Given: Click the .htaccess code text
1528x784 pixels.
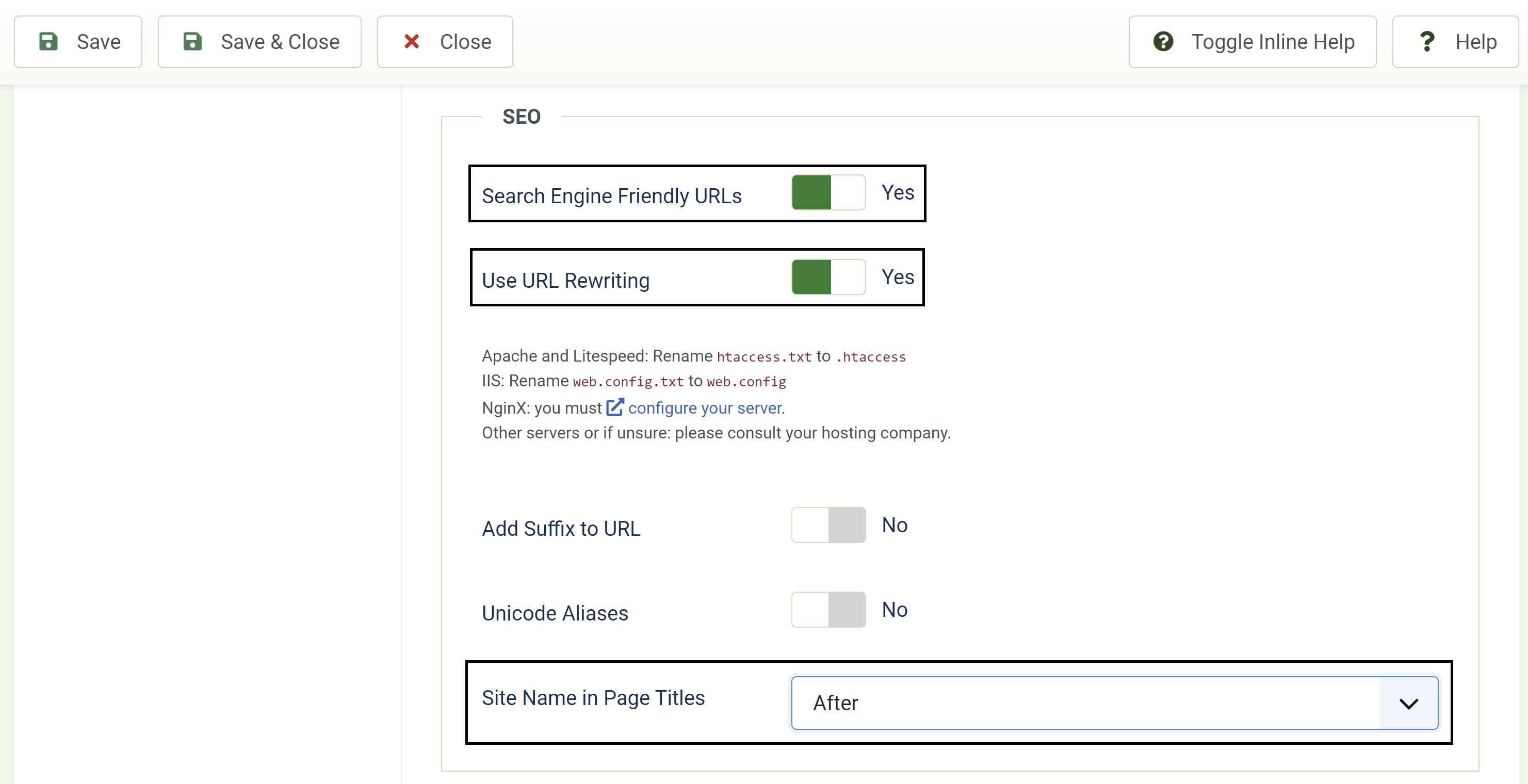Looking at the screenshot, I should click(871, 357).
